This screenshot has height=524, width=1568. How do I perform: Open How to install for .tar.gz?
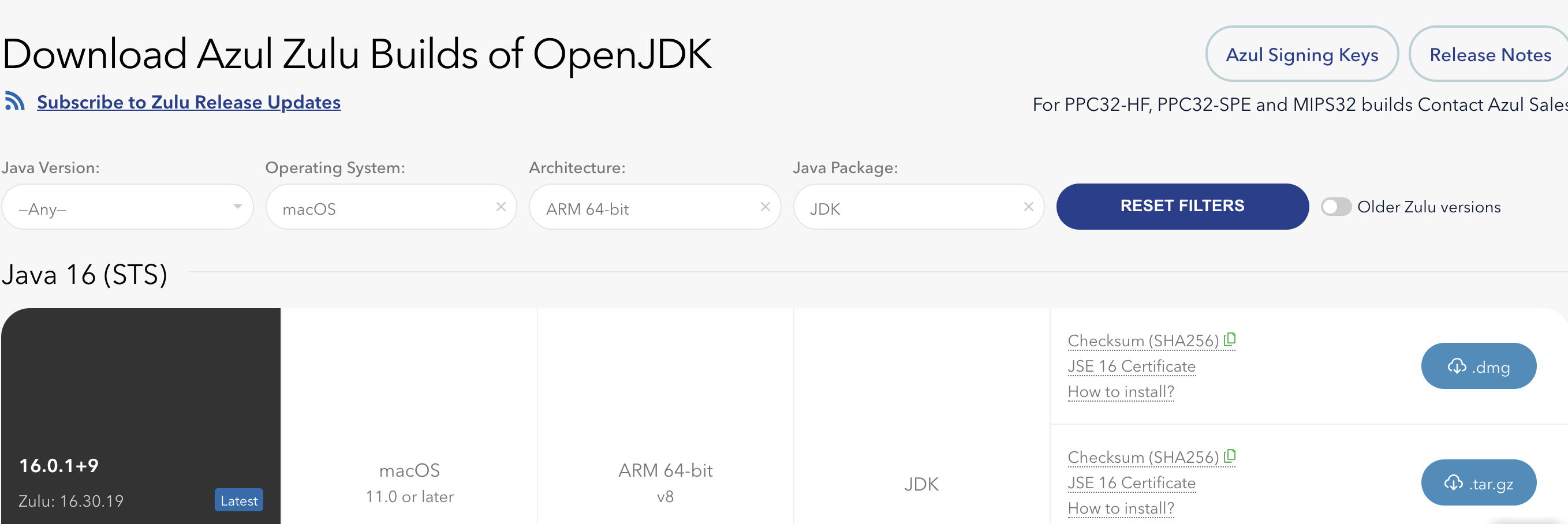pos(1121,508)
